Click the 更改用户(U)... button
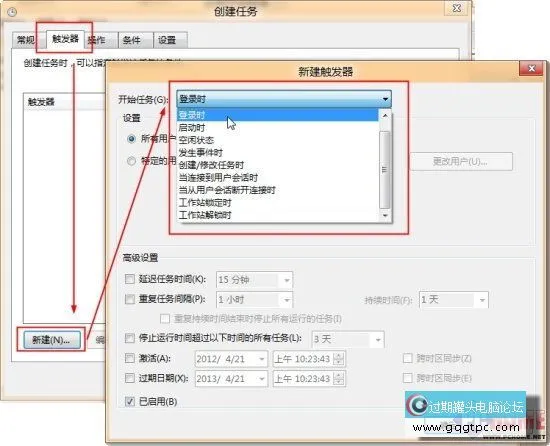Image resolution: width=550 pixels, height=446 pixels. tap(461, 162)
